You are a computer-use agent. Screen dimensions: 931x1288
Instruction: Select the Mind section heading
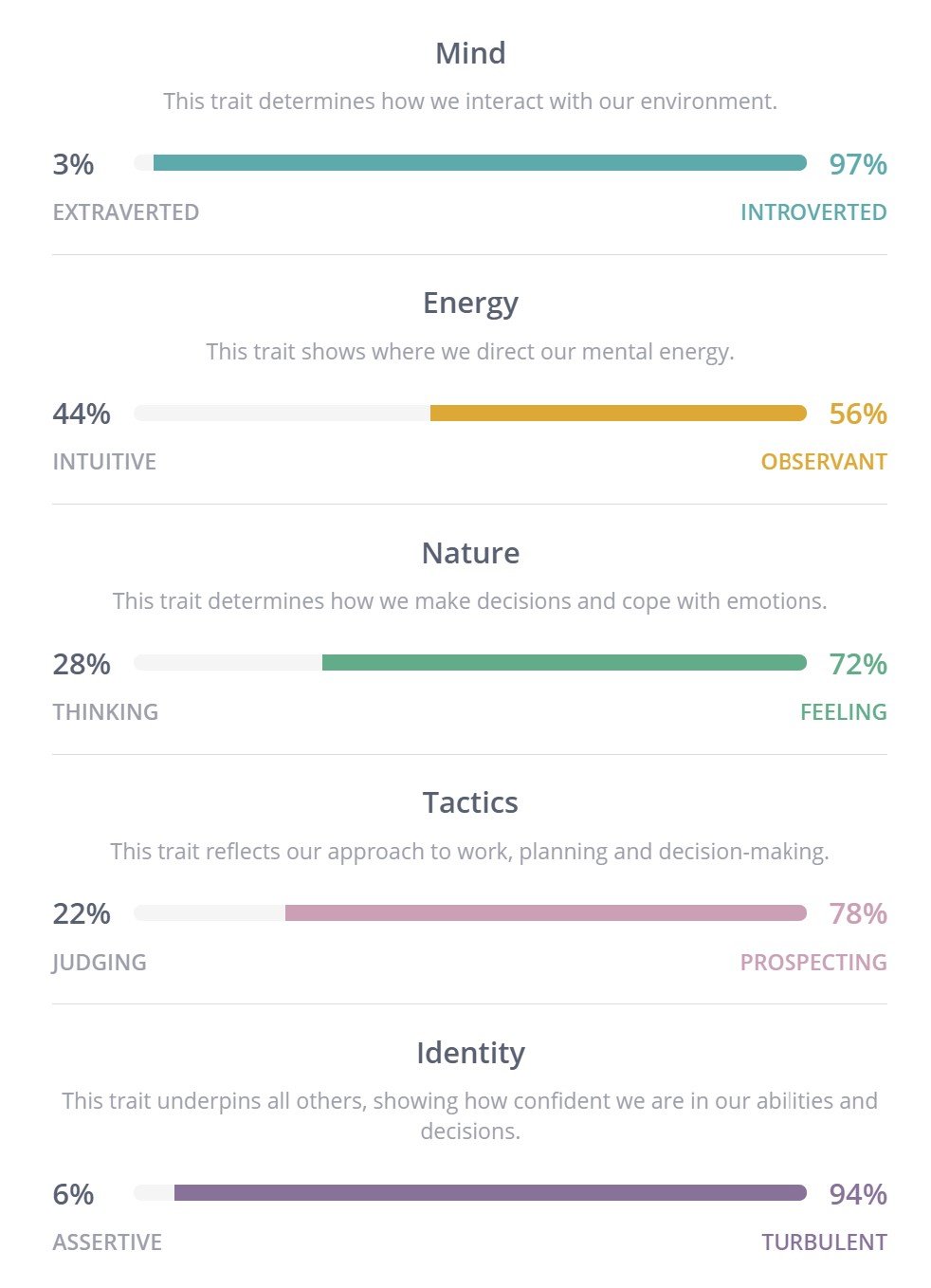point(470,53)
